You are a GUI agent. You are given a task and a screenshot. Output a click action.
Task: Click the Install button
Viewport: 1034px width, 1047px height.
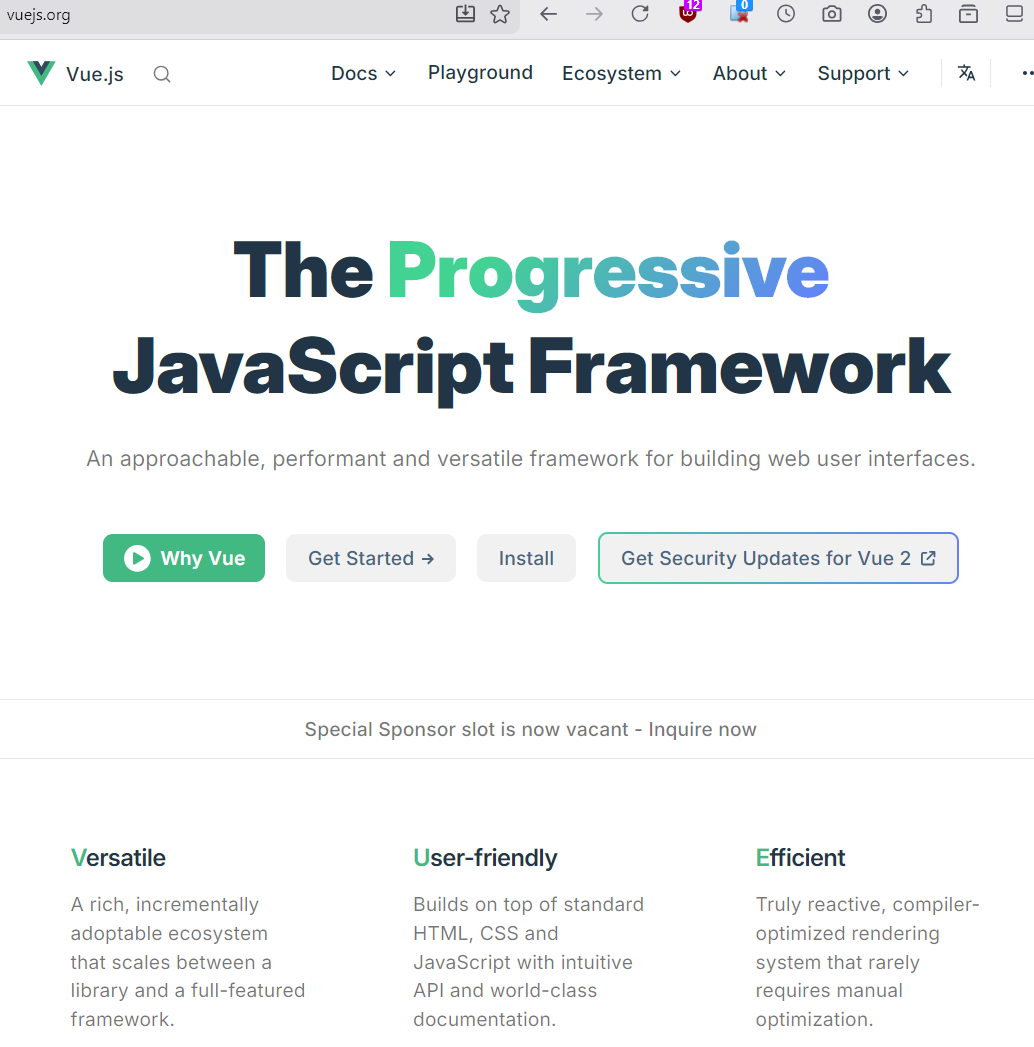526,558
